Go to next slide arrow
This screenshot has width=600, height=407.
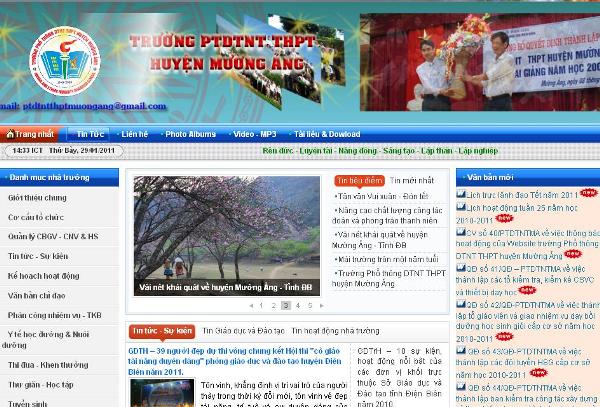click(321, 306)
